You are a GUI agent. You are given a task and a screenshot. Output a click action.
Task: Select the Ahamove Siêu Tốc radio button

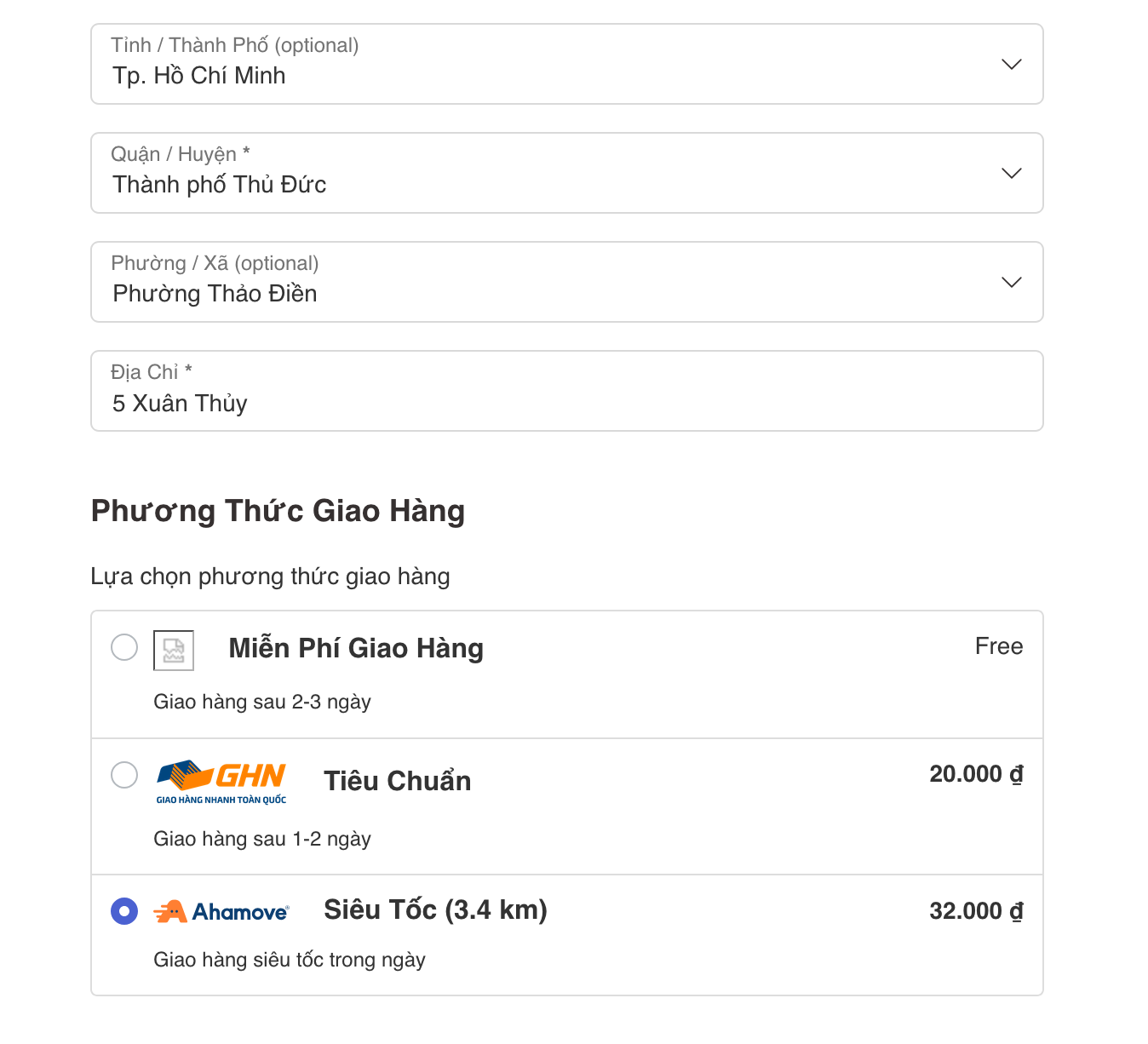point(124,911)
